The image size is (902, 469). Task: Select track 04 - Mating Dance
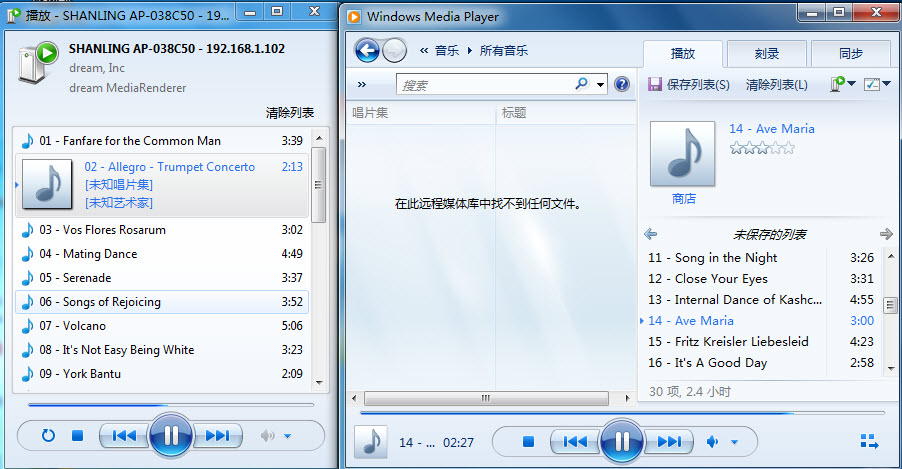(162, 254)
